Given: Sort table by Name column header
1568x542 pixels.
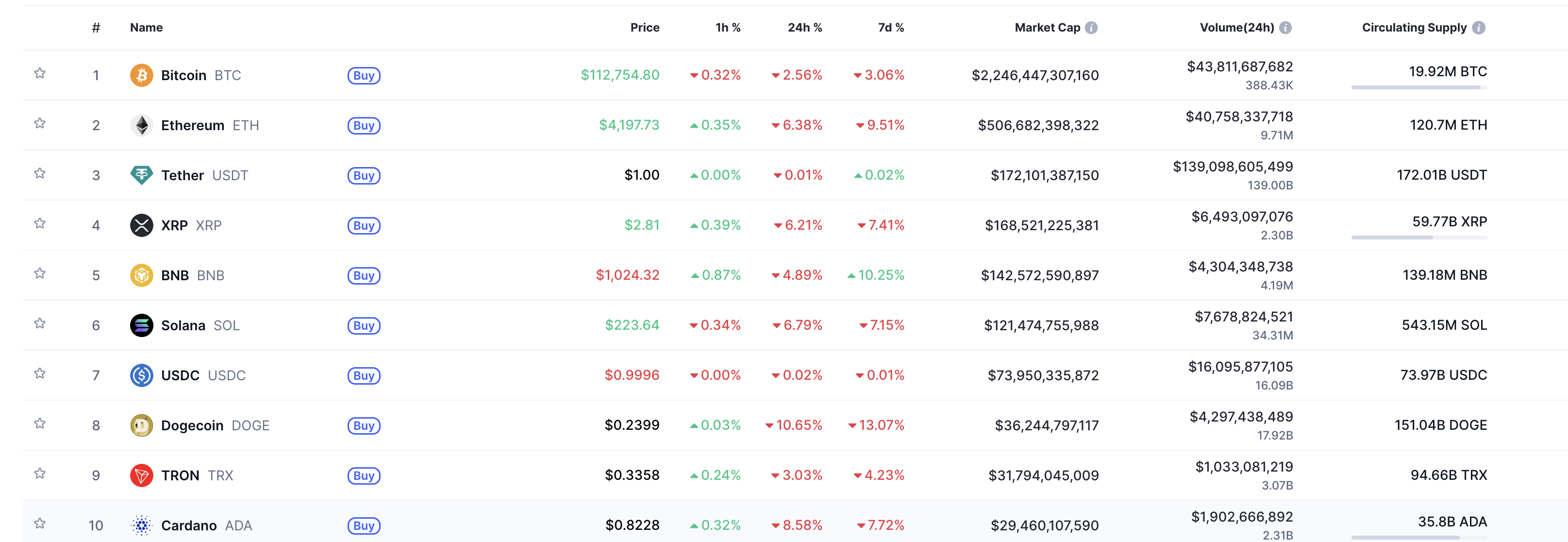Looking at the screenshot, I should coord(146,27).
